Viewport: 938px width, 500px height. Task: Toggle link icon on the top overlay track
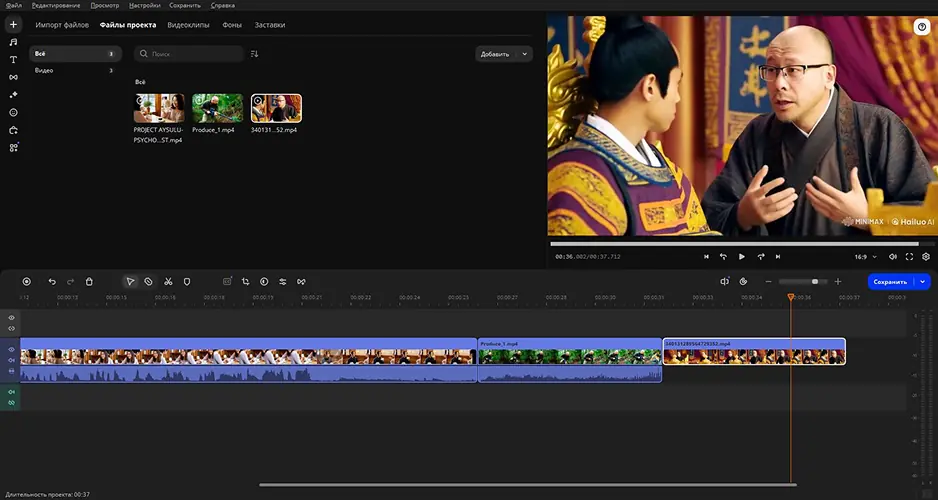pos(11,328)
